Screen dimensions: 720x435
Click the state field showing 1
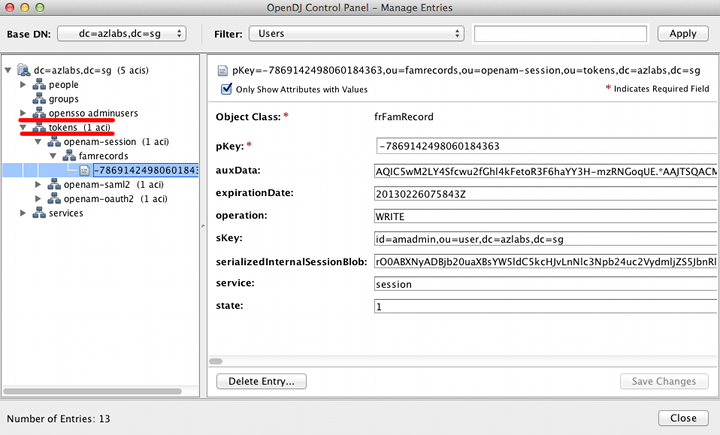[x=546, y=306]
